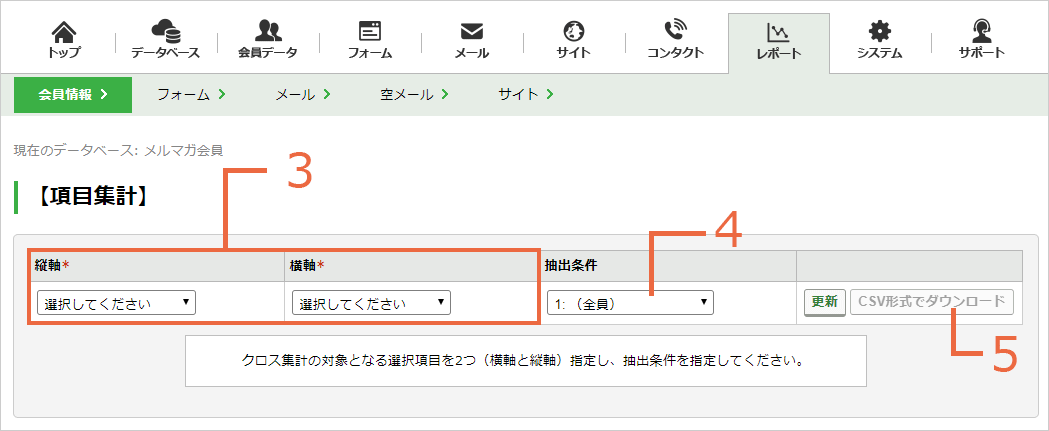The image size is (1049, 431).
Task: Switch to the メール report sub-tab
Action: 303,94
